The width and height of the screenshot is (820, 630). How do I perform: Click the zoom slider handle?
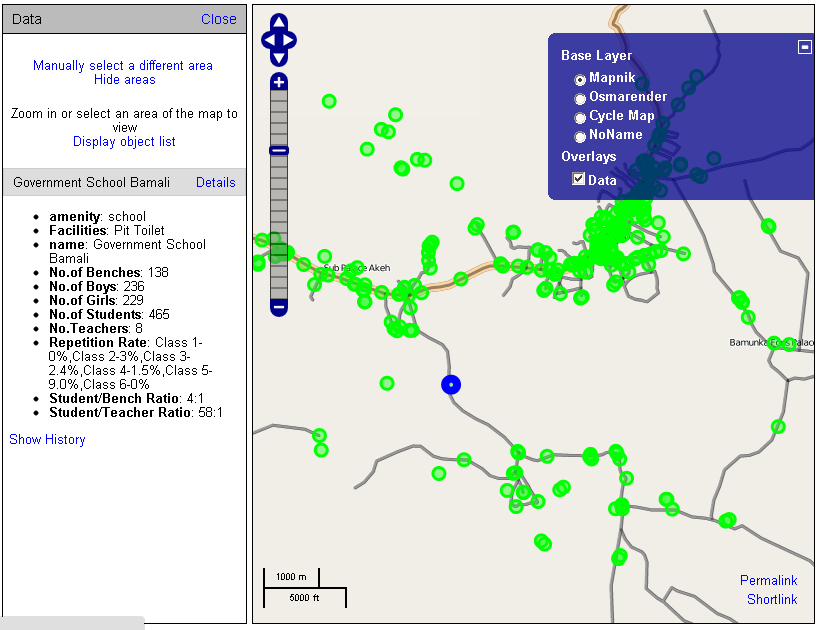(x=279, y=150)
